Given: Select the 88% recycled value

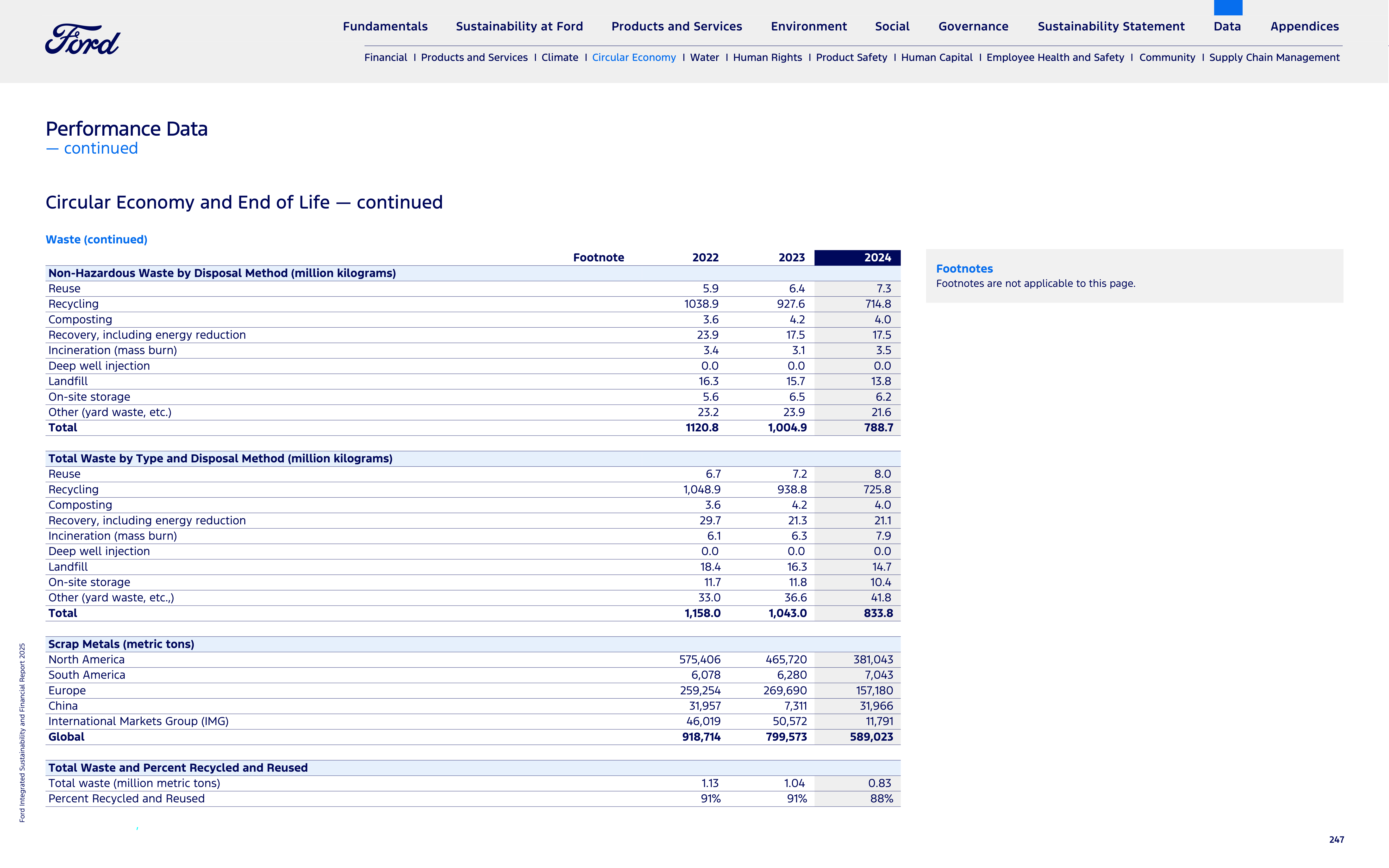Looking at the screenshot, I should click(x=881, y=798).
